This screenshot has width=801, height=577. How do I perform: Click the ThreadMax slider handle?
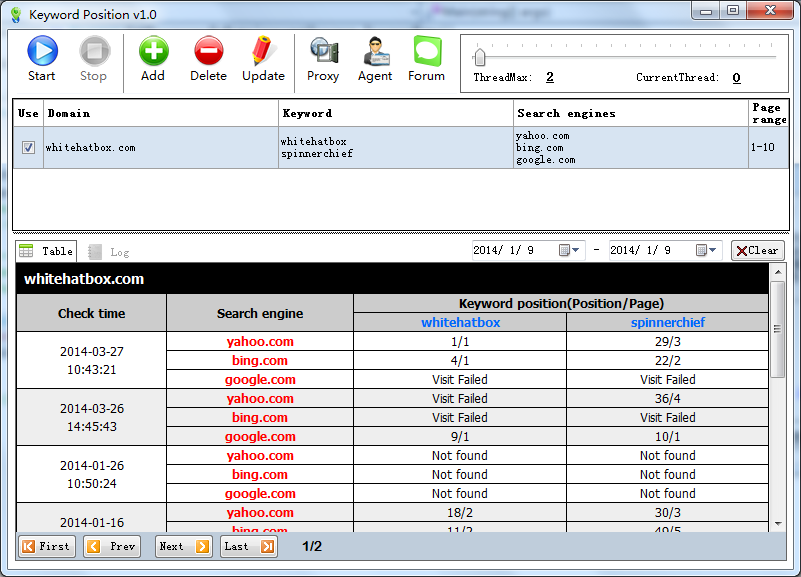[x=480, y=57]
